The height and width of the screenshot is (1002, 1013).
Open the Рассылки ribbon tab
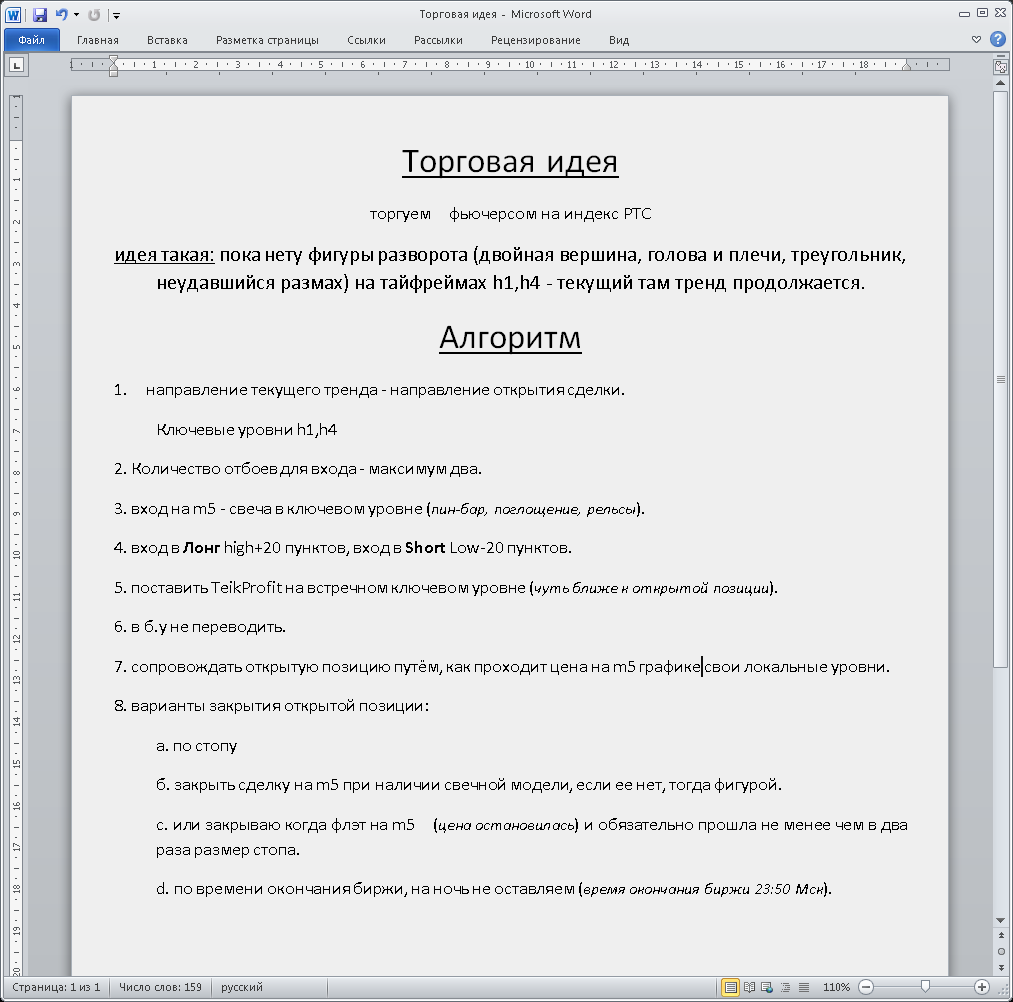tap(438, 40)
